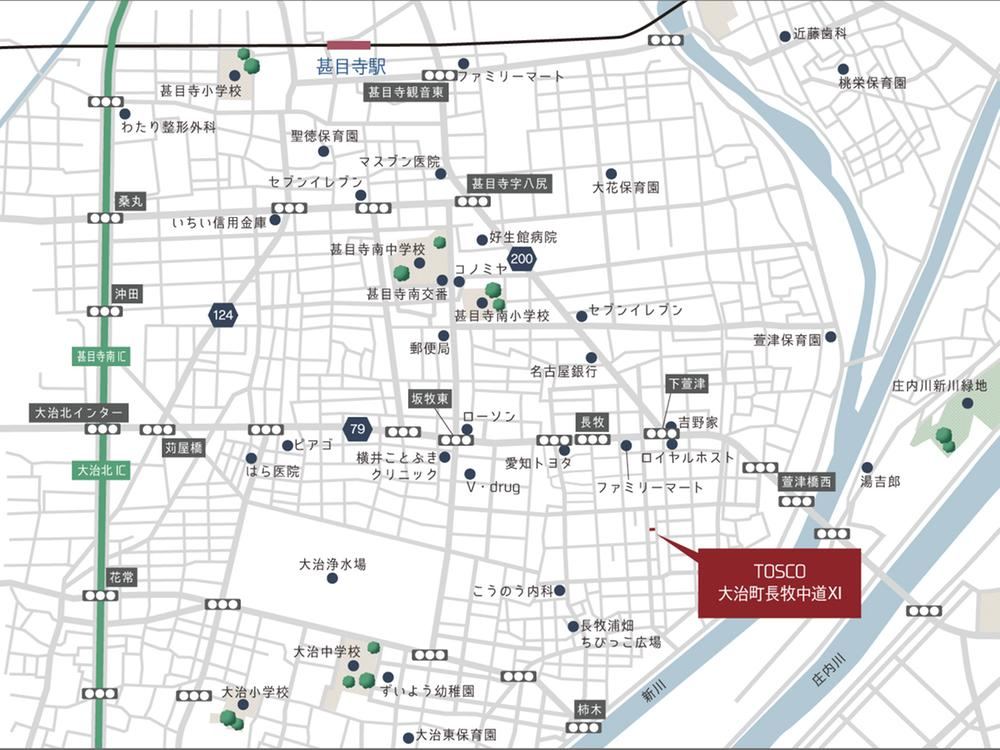Select the 甚目寺観音東 intersection label
This screenshot has width=1000, height=750.
pos(406,92)
